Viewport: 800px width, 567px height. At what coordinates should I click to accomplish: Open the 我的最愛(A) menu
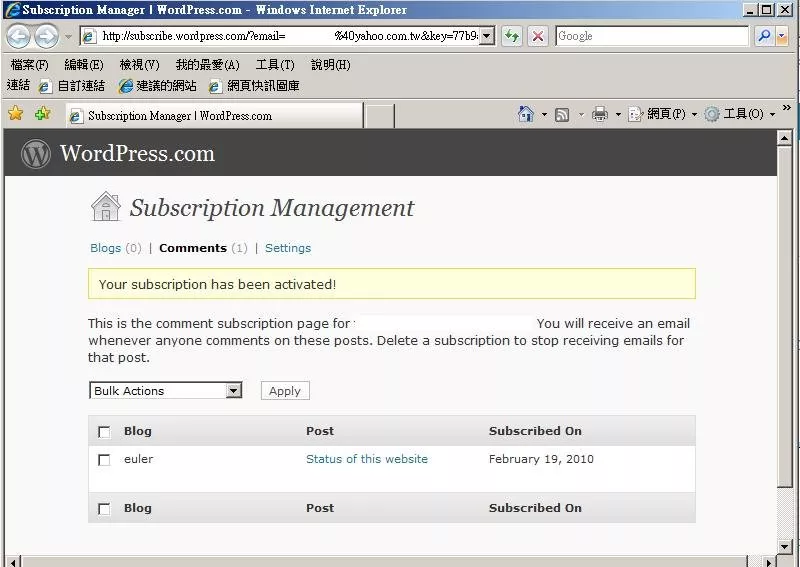click(x=207, y=65)
